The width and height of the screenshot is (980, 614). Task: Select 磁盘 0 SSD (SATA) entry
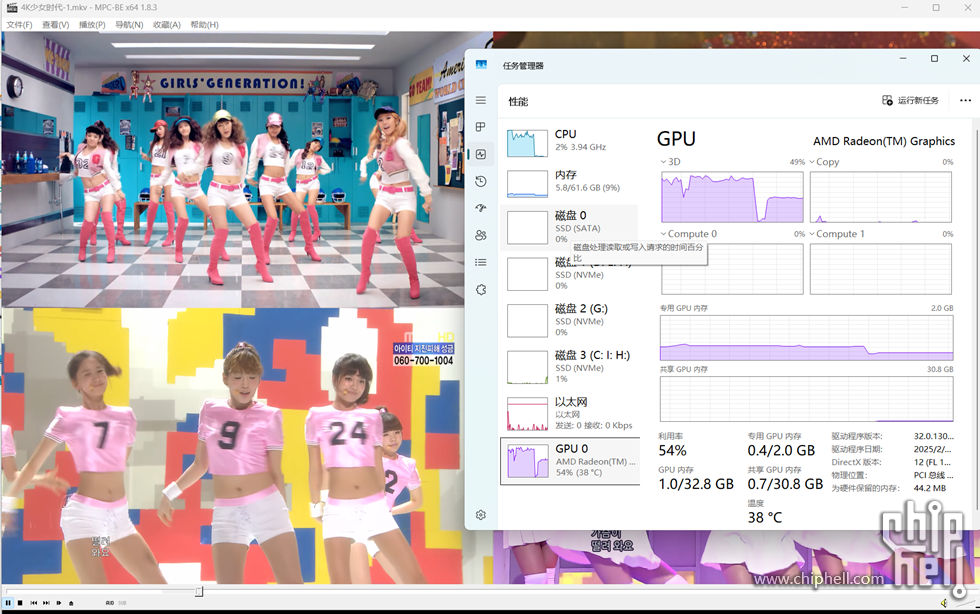[x=570, y=226]
